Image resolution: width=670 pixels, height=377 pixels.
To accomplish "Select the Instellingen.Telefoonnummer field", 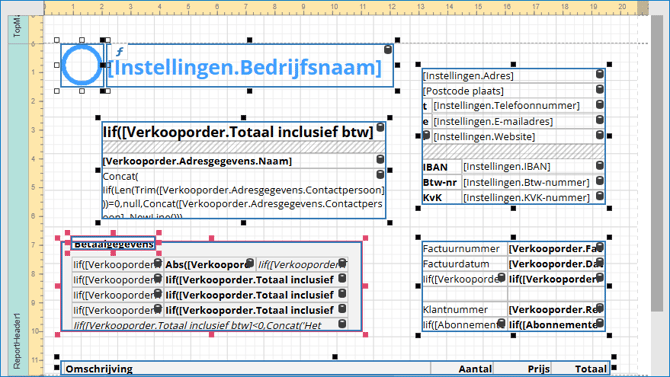I will coord(506,106).
